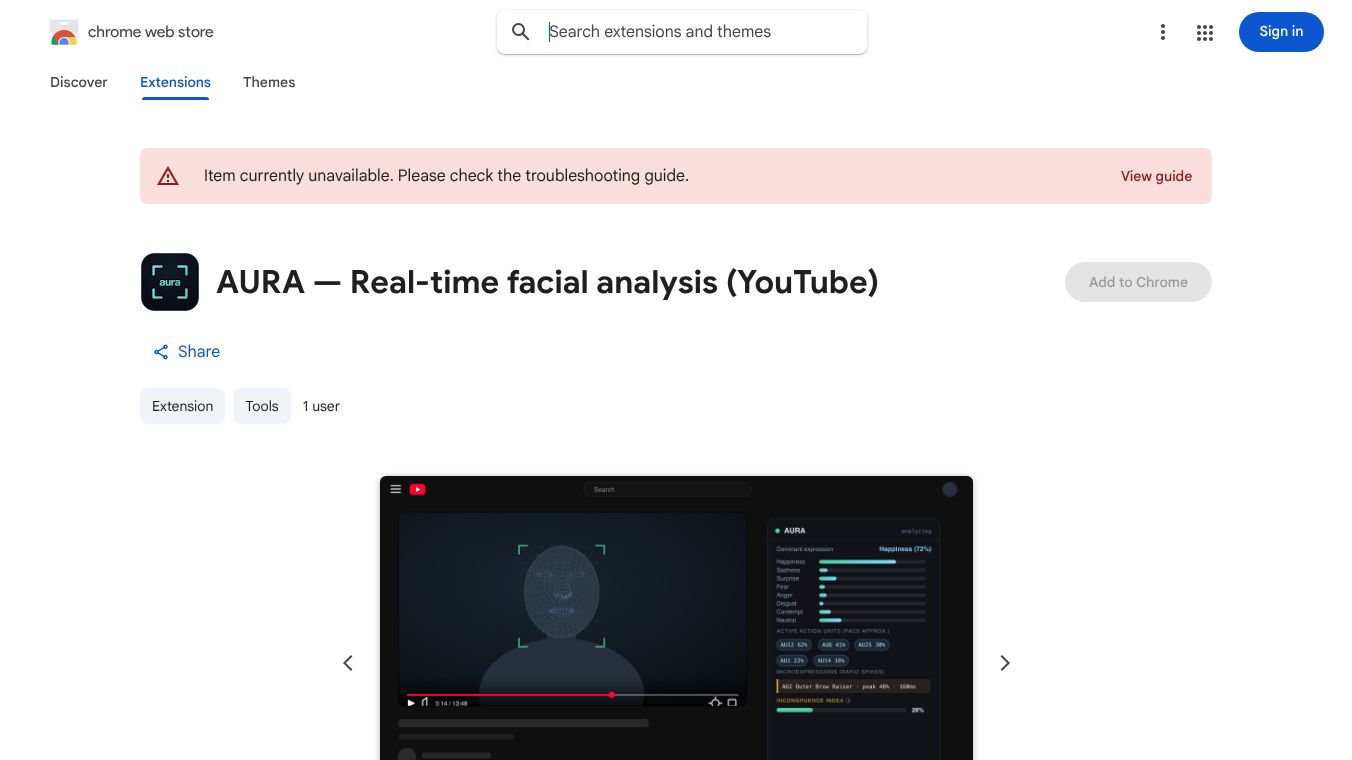Click the Share link
Viewport: 1352px width, 760px height.
186,352
